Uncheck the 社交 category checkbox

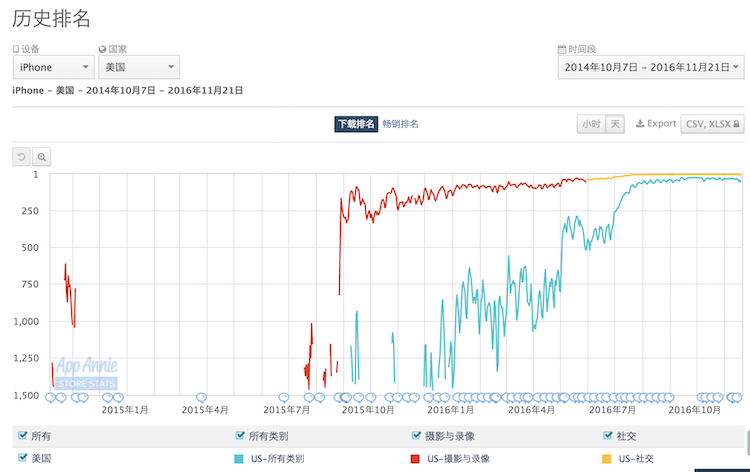tap(608, 436)
